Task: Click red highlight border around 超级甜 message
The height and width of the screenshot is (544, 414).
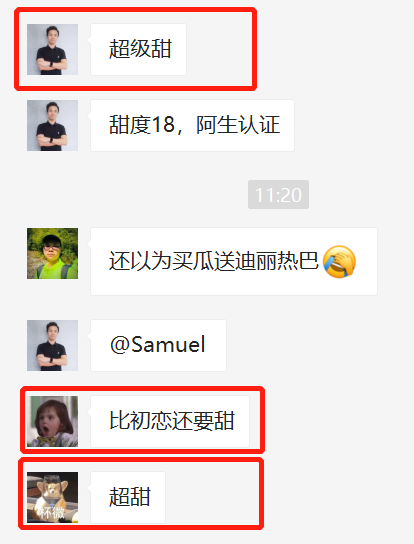Action: click(x=135, y=10)
